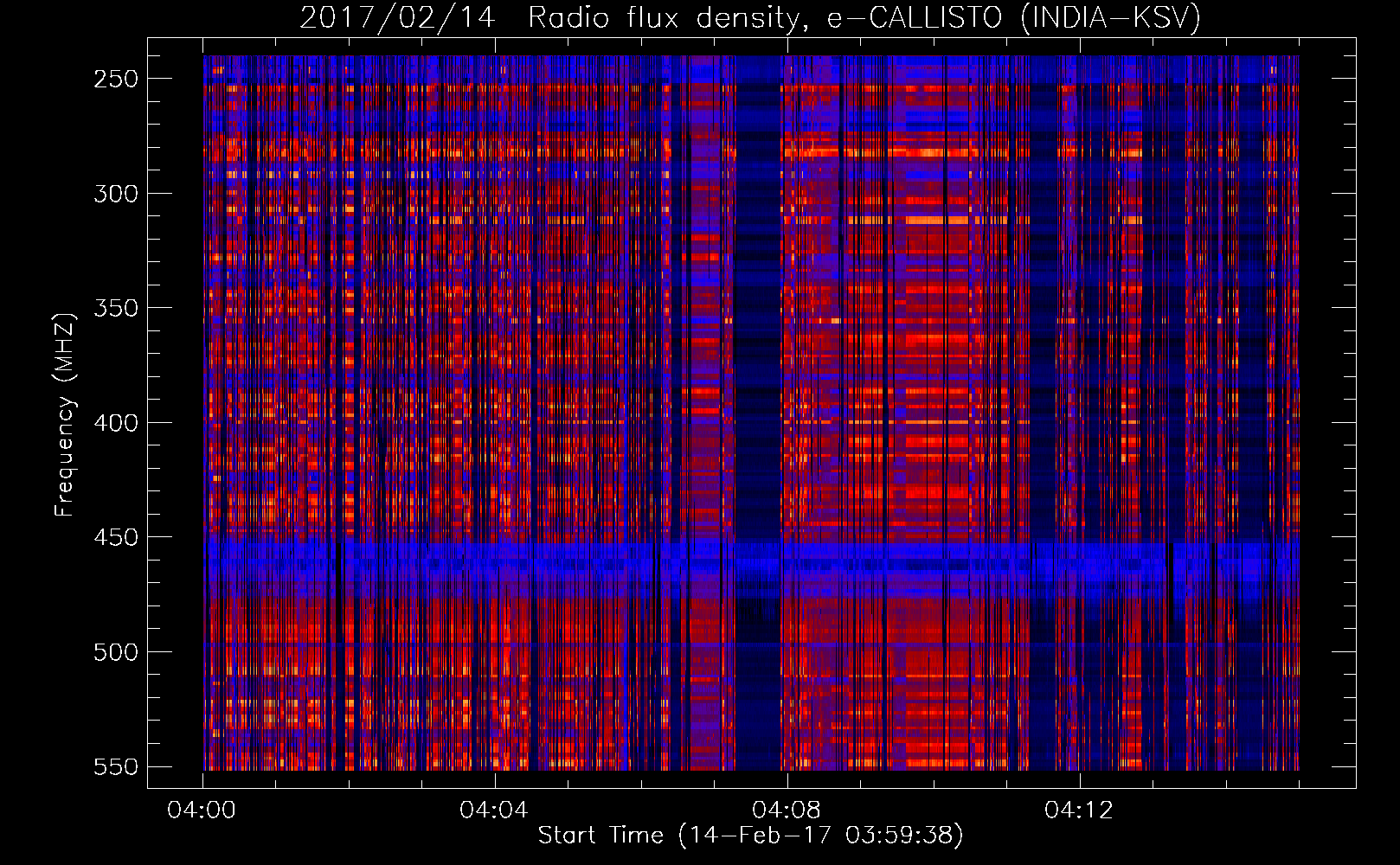The height and width of the screenshot is (865, 1400).
Task: Click the 'Start Time (14-Feb-17 03:59:38)' label
Action: click(x=750, y=836)
